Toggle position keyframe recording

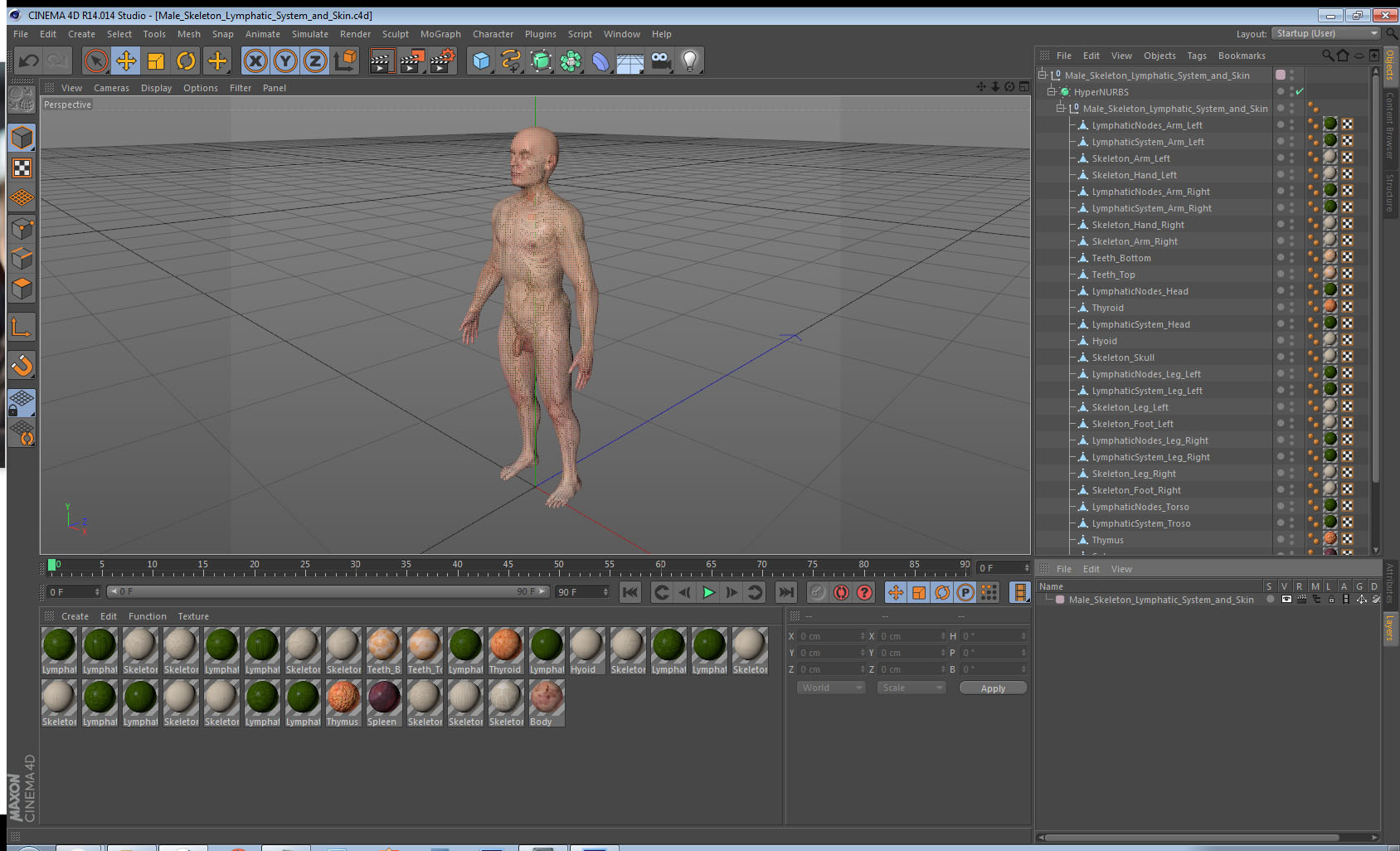(x=896, y=592)
